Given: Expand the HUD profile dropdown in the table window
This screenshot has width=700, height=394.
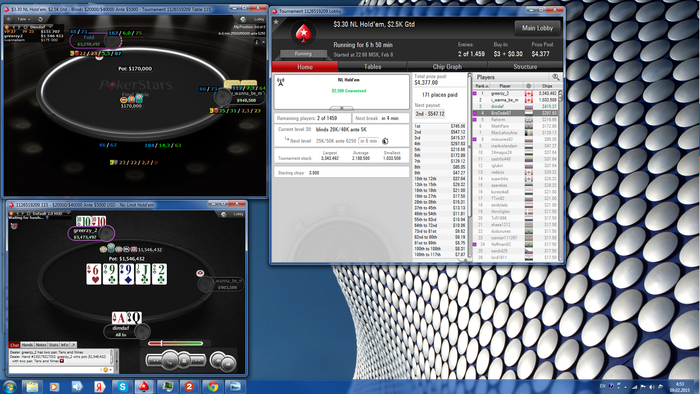Looking at the screenshot, I should click(50, 27).
